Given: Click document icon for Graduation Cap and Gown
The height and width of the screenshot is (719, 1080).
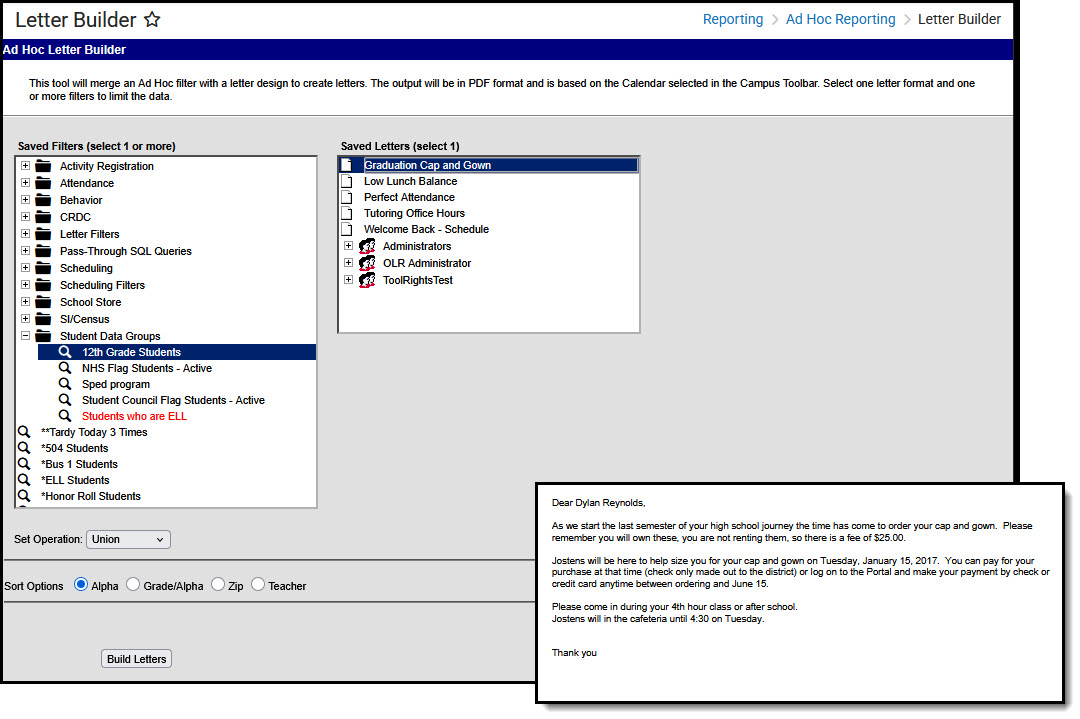Looking at the screenshot, I should [x=347, y=165].
